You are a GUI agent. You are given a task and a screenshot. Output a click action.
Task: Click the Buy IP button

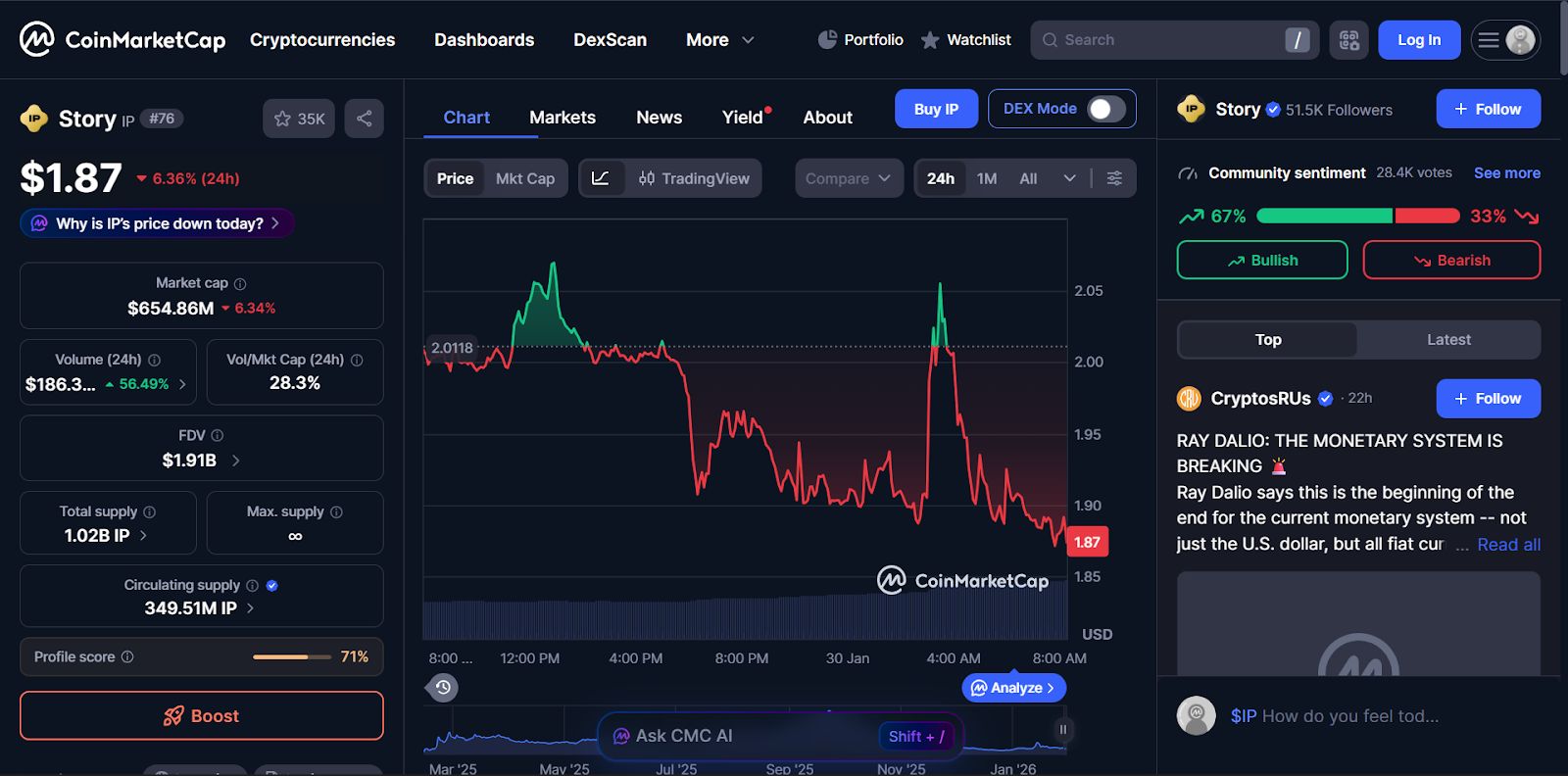(x=936, y=109)
